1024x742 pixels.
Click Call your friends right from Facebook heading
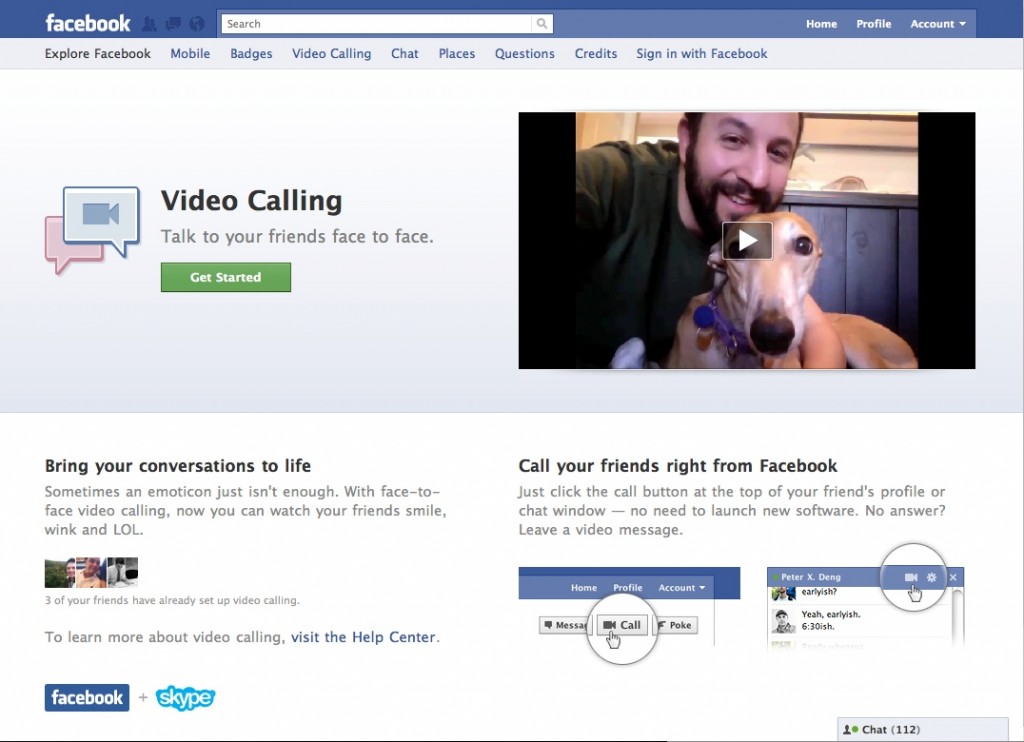point(678,466)
